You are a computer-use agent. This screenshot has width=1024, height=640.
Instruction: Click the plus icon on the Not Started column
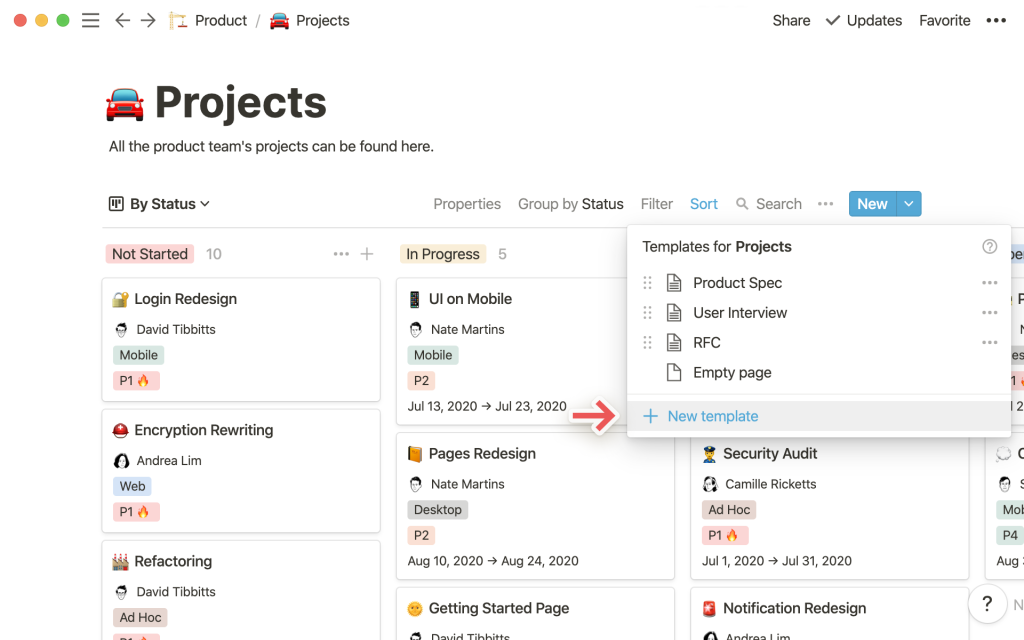[369, 254]
